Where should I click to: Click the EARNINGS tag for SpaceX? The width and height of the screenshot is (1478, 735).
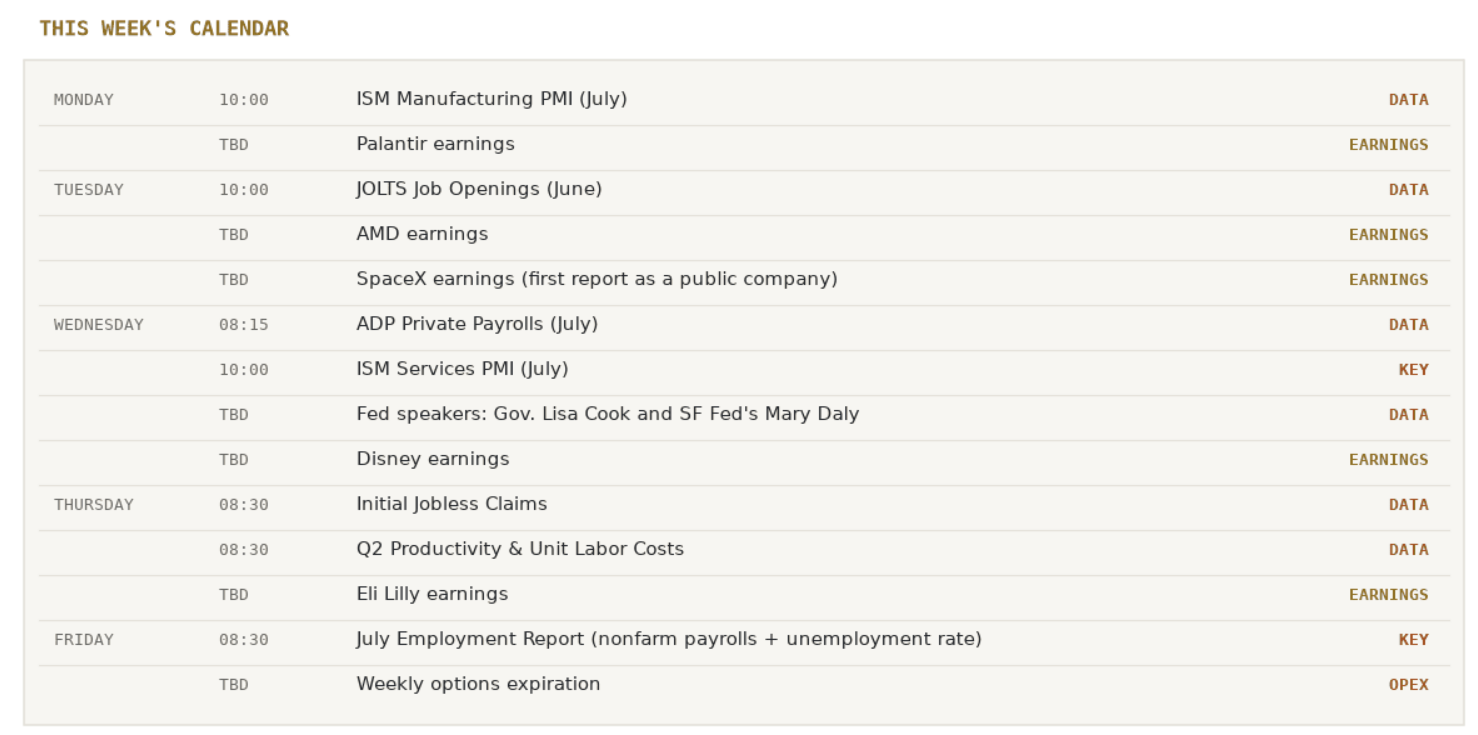(1389, 280)
